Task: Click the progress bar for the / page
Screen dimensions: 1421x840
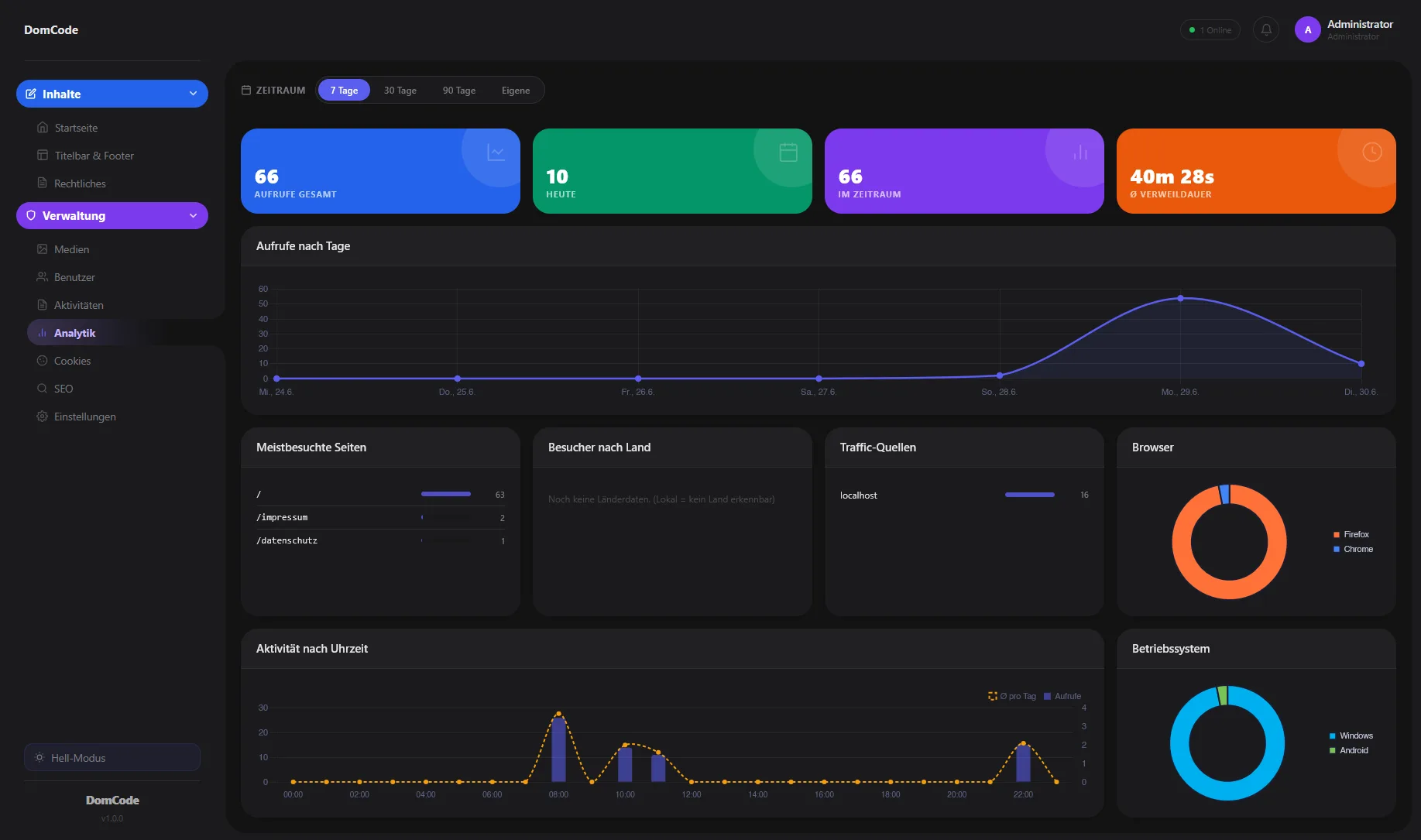Action: pos(446,494)
